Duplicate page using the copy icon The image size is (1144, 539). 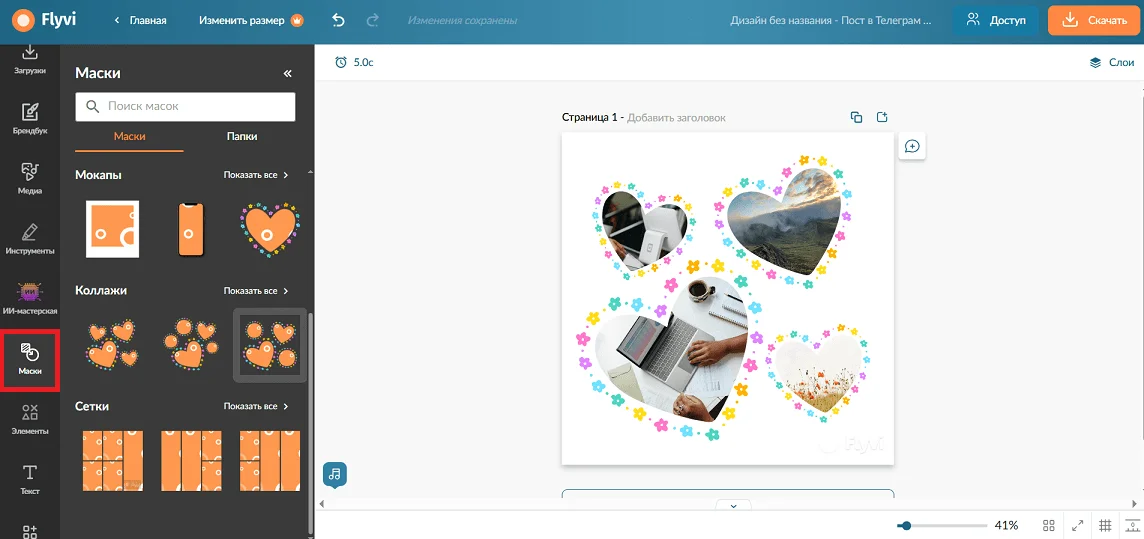click(856, 117)
